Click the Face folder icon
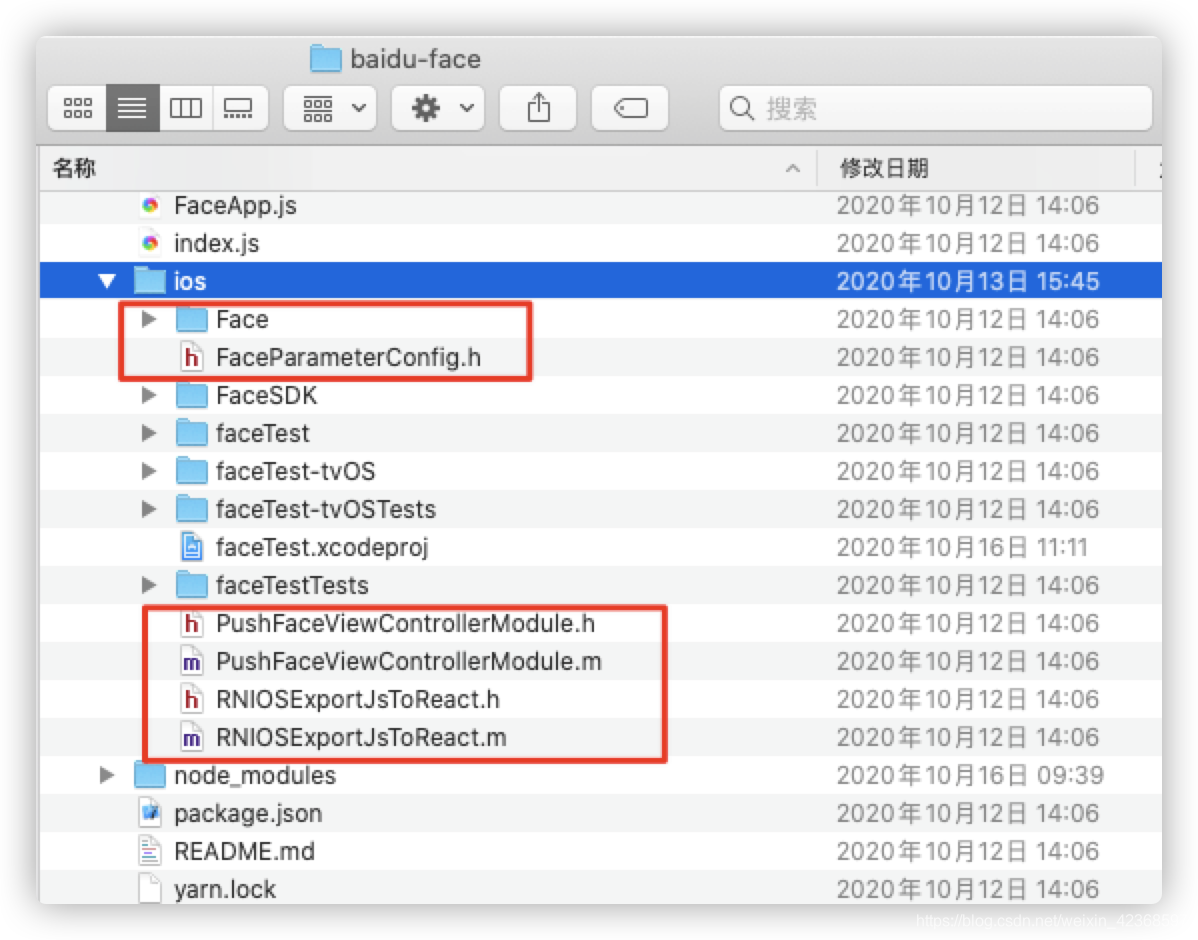The image size is (1198, 940). click(192, 319)
